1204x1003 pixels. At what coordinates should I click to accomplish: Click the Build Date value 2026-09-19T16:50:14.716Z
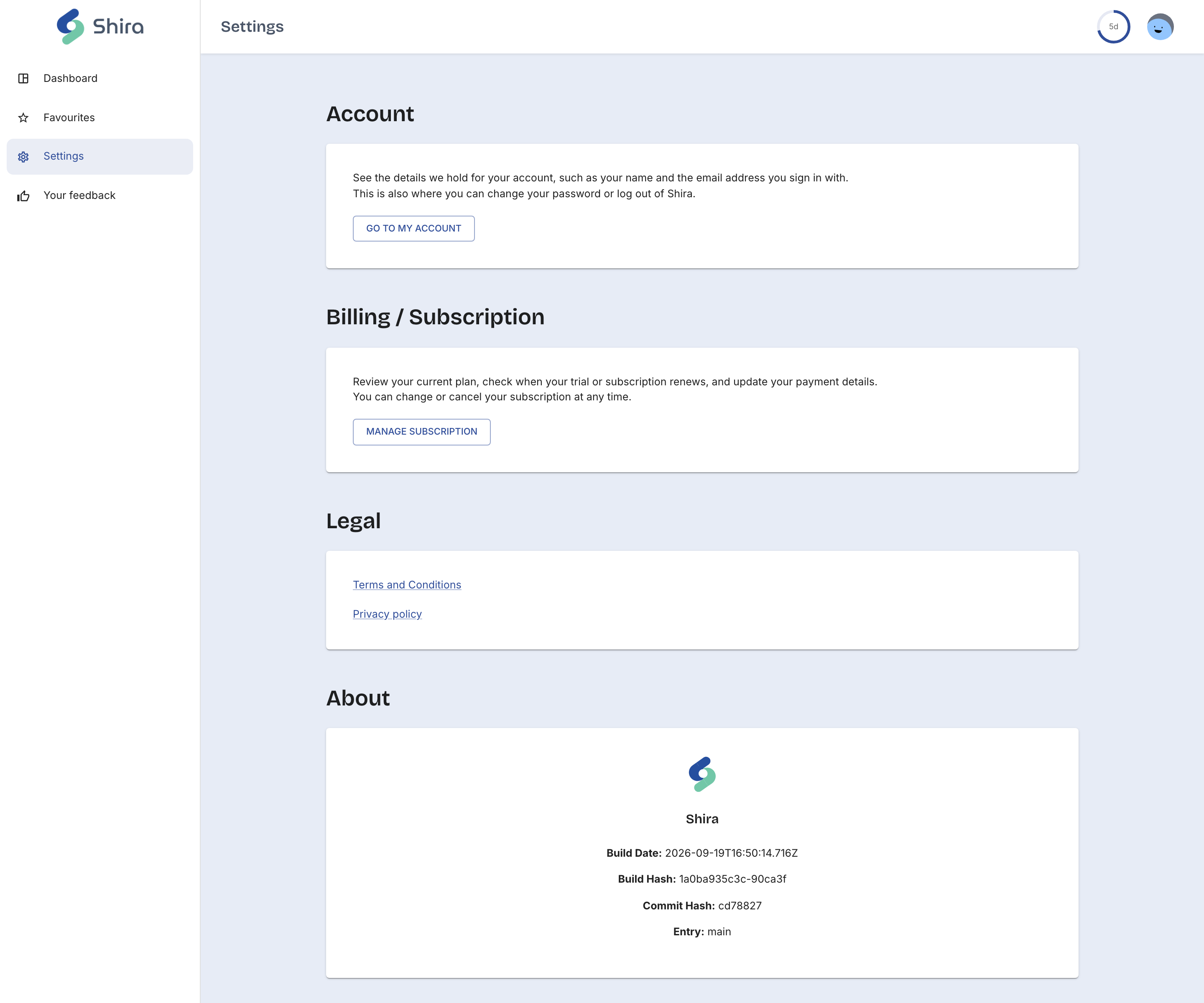731,853
